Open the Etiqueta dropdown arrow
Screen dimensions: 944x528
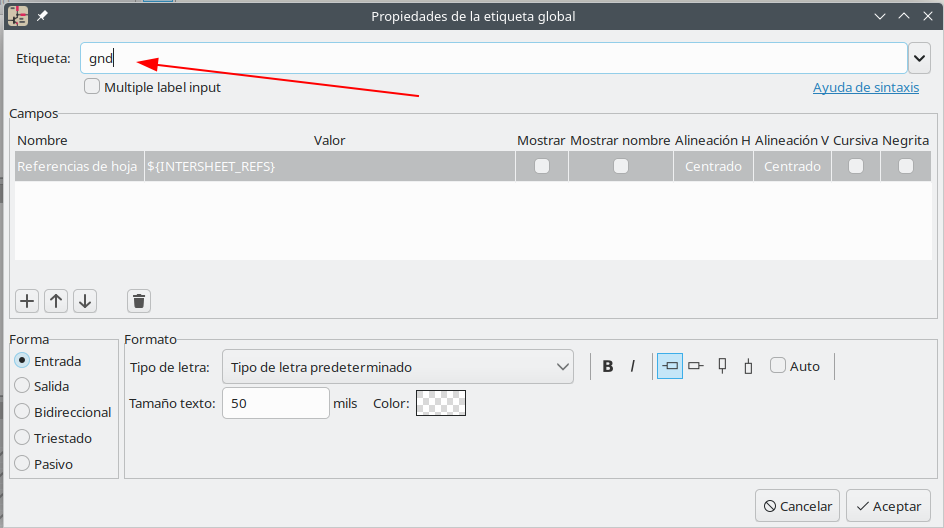[x=920, y=59]
